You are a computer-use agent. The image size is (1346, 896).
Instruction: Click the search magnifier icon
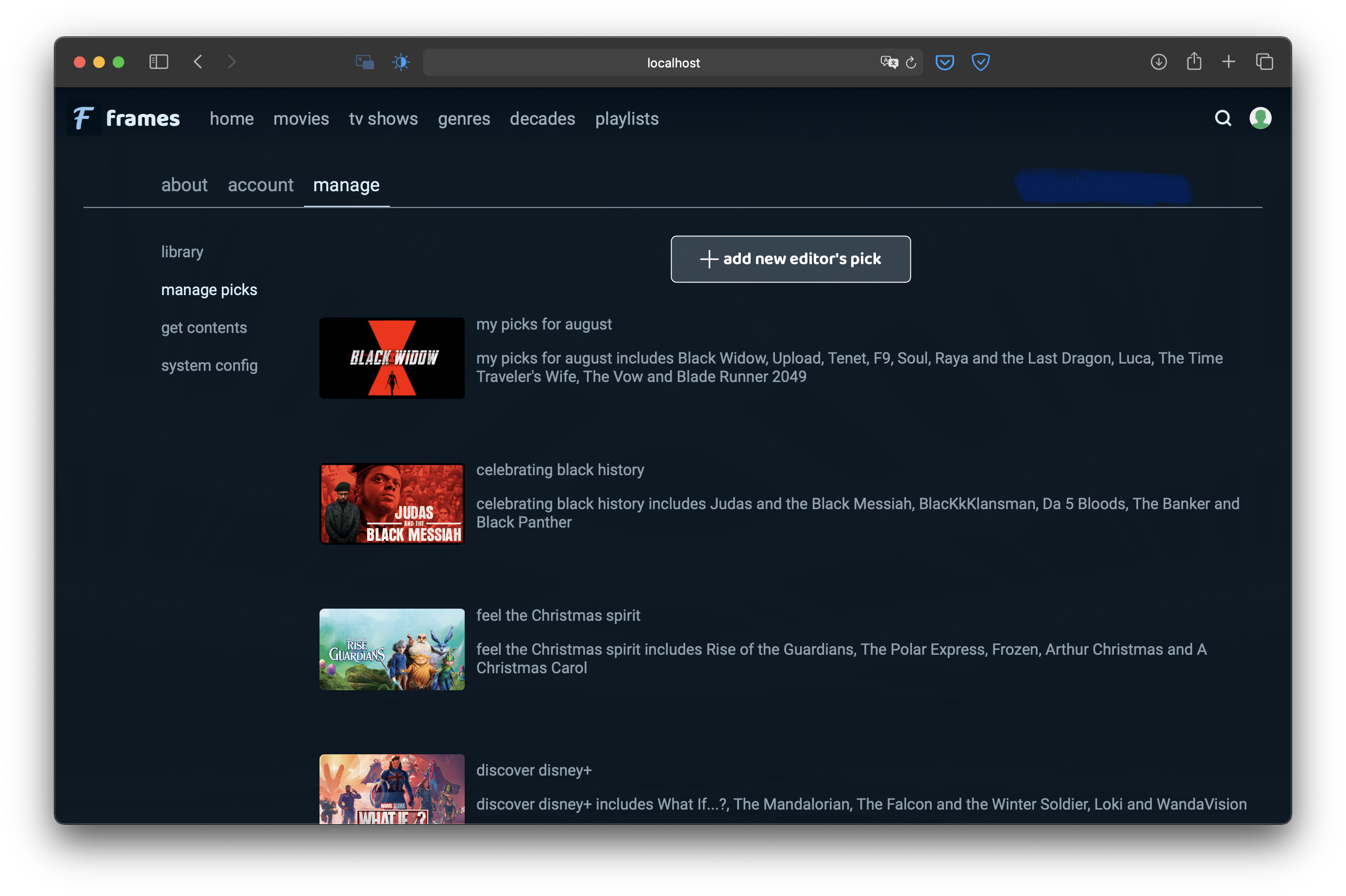pyautogui.click(x=1223, y=118)
